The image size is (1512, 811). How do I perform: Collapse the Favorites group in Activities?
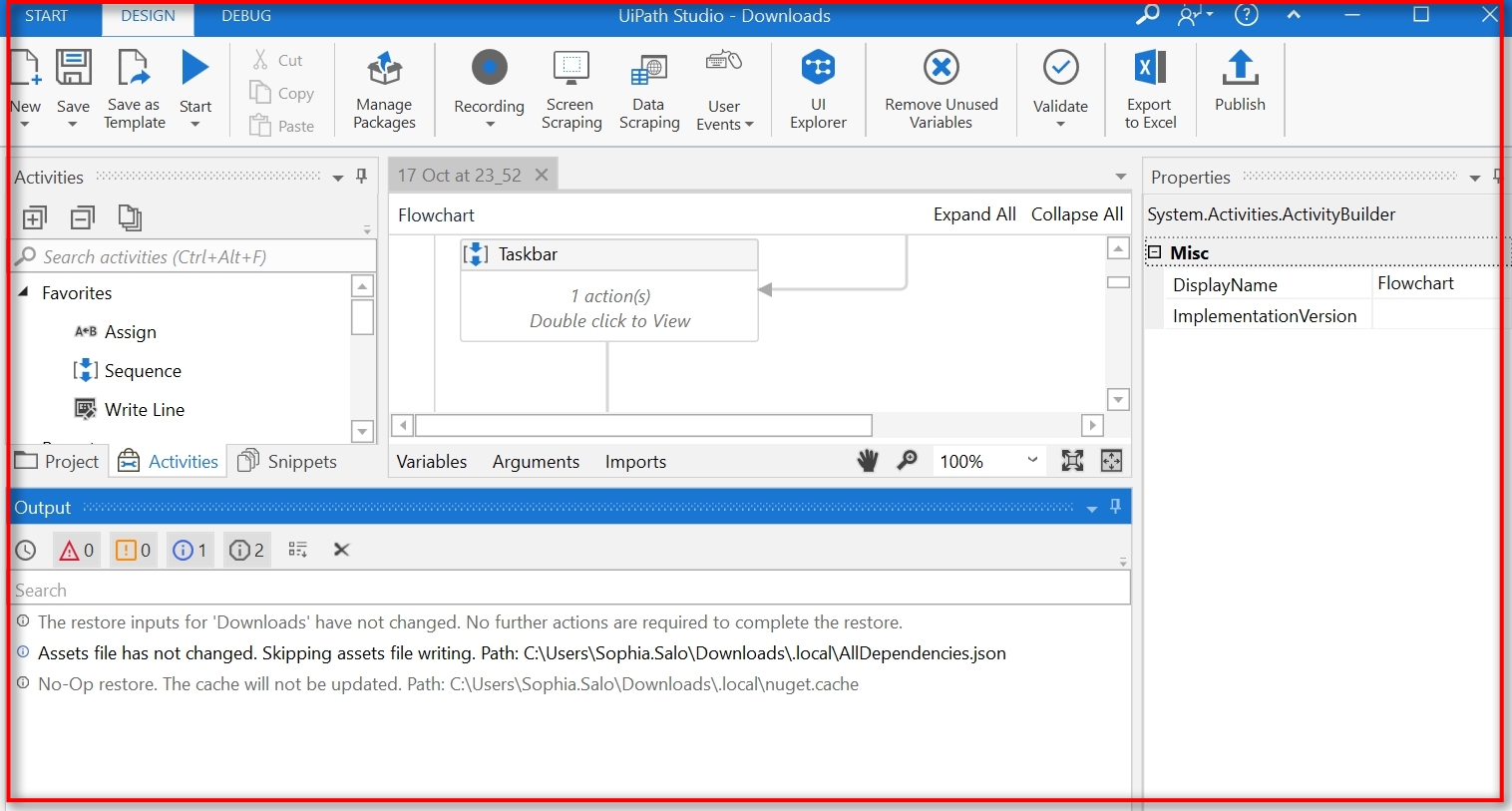[x=24, y=292]
